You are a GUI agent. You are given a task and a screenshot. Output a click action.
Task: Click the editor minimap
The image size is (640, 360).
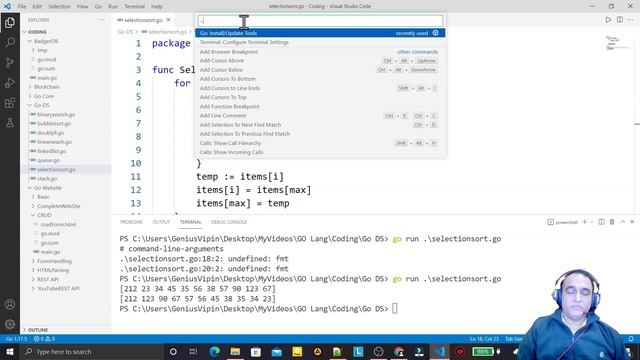click(x=617, y=43)
